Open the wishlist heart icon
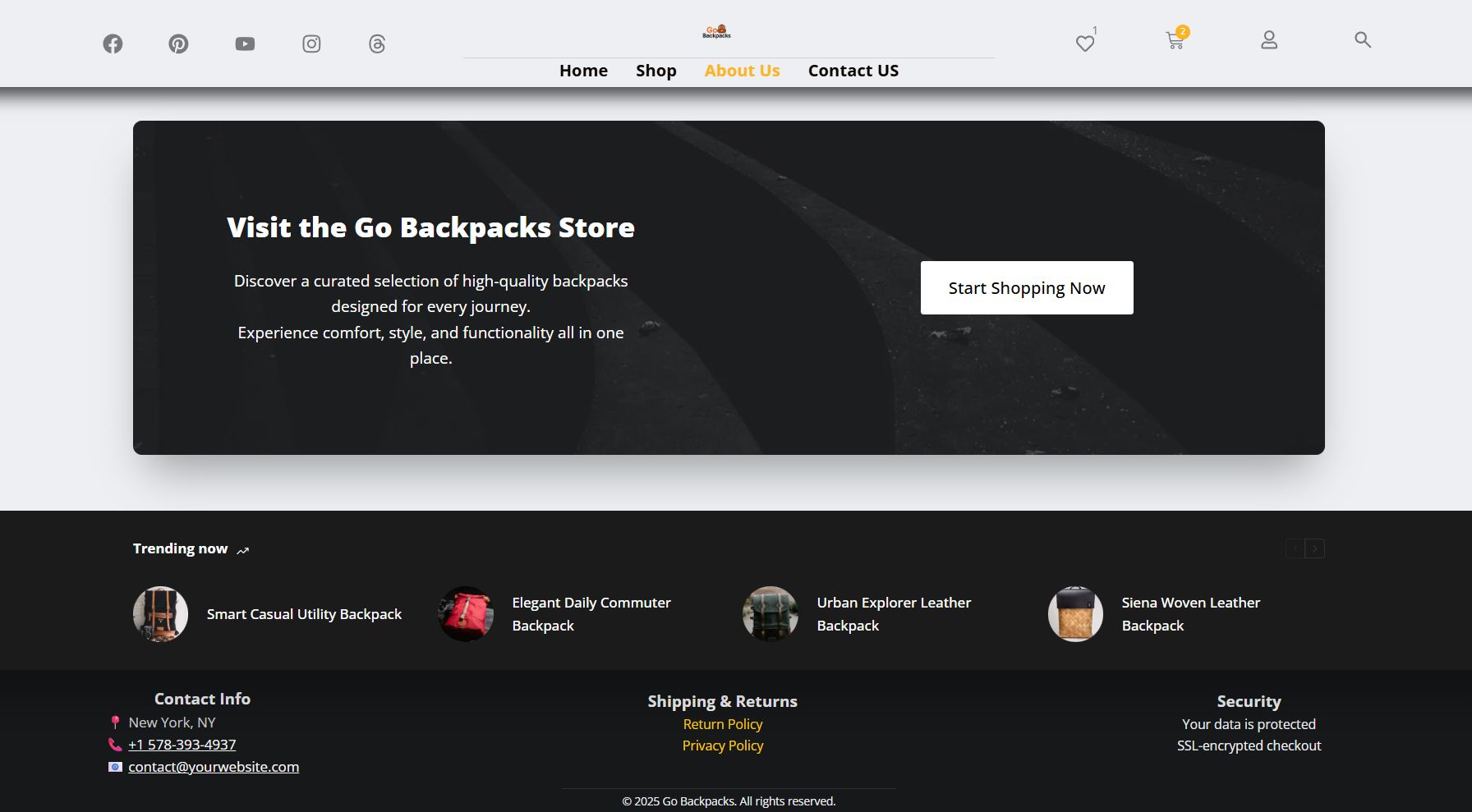The image size is (1472, 812). [1085, 43]
